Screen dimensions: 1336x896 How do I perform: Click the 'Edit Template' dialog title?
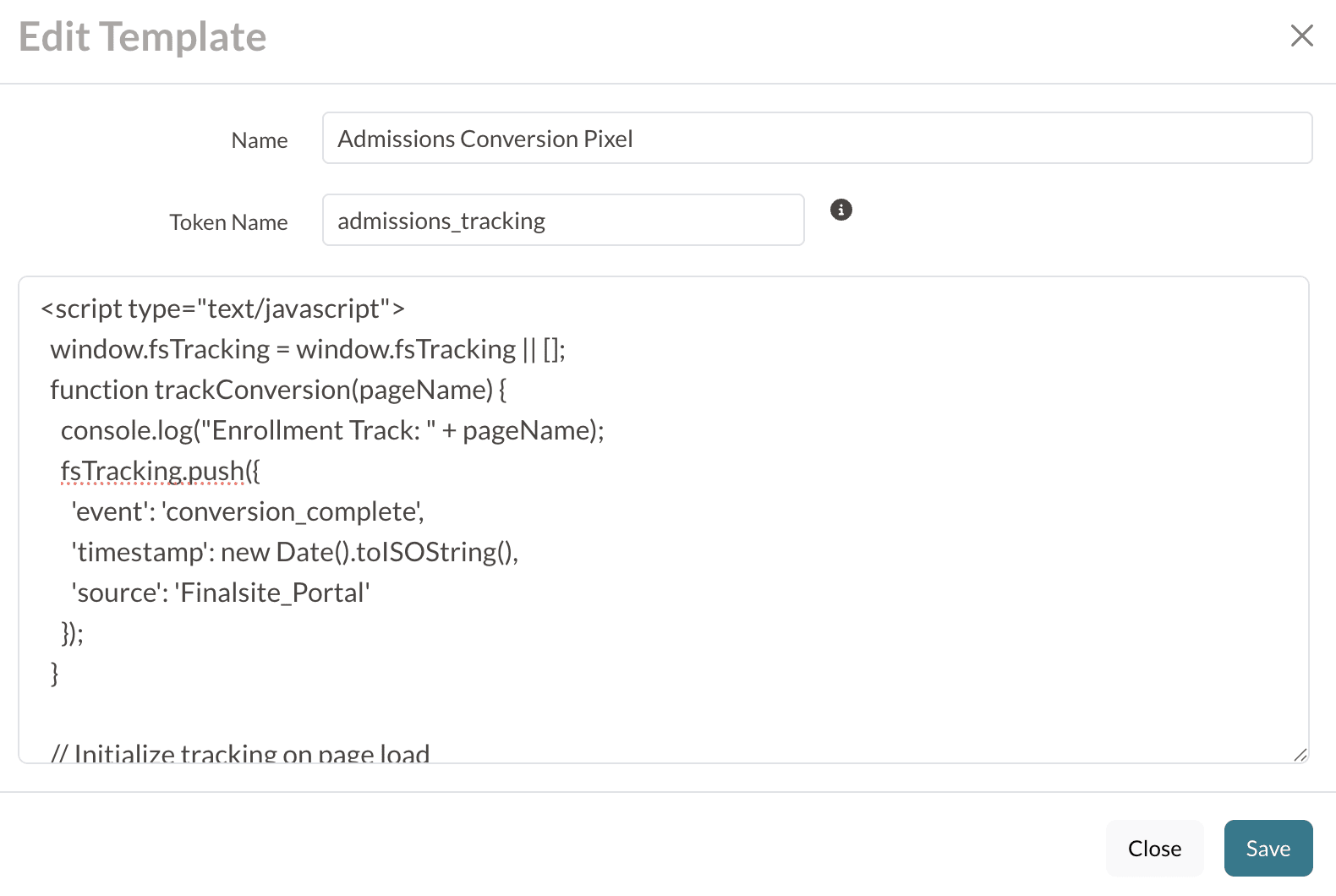tap(143, 37)
